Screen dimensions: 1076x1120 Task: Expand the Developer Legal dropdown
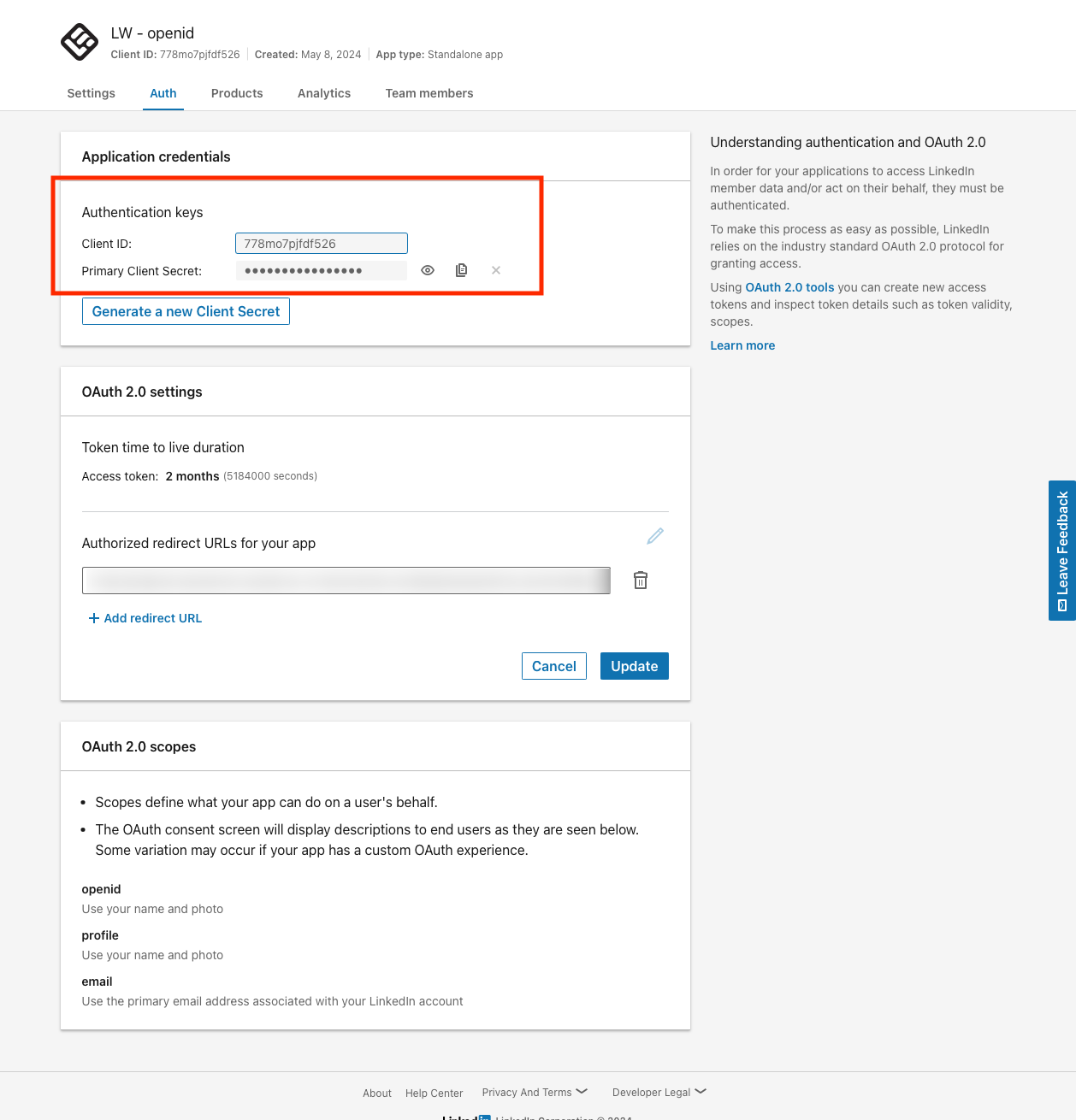pos(659,1092)
